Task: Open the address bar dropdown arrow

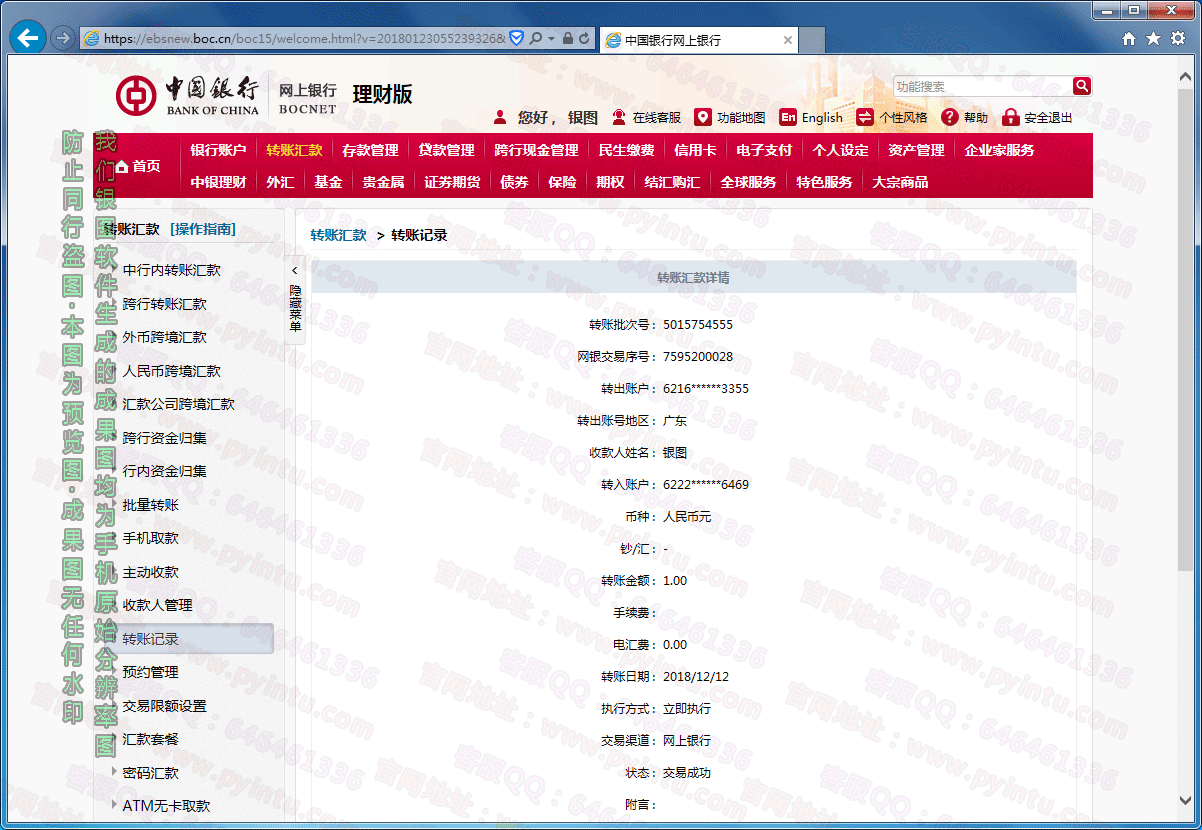Action: click(x=551, y=38)
